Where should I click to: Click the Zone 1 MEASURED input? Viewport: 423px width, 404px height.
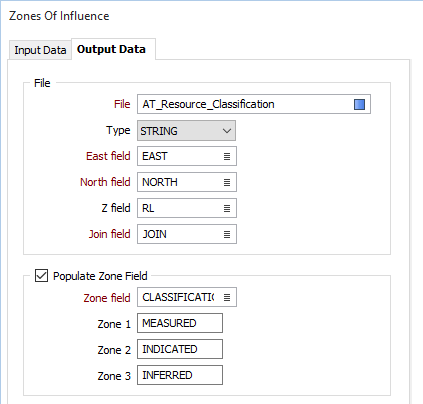click(x=180, y=323)
